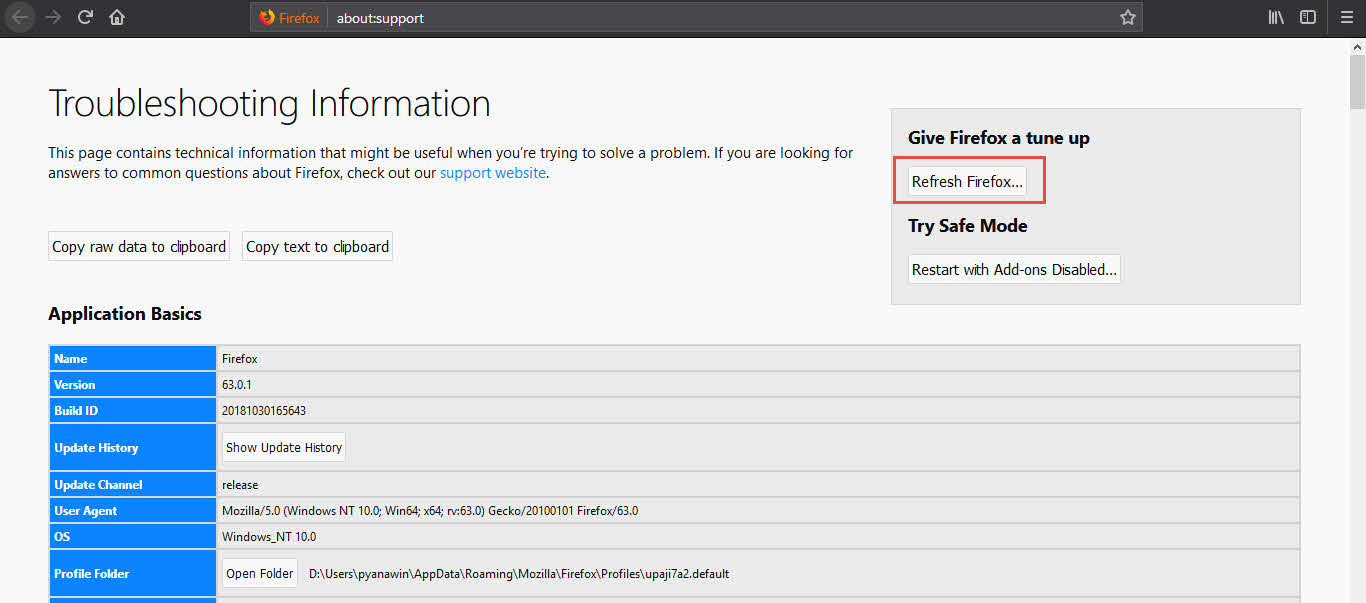
Task: Click Copy raw data to clipboard
Action: click(139, 246)
